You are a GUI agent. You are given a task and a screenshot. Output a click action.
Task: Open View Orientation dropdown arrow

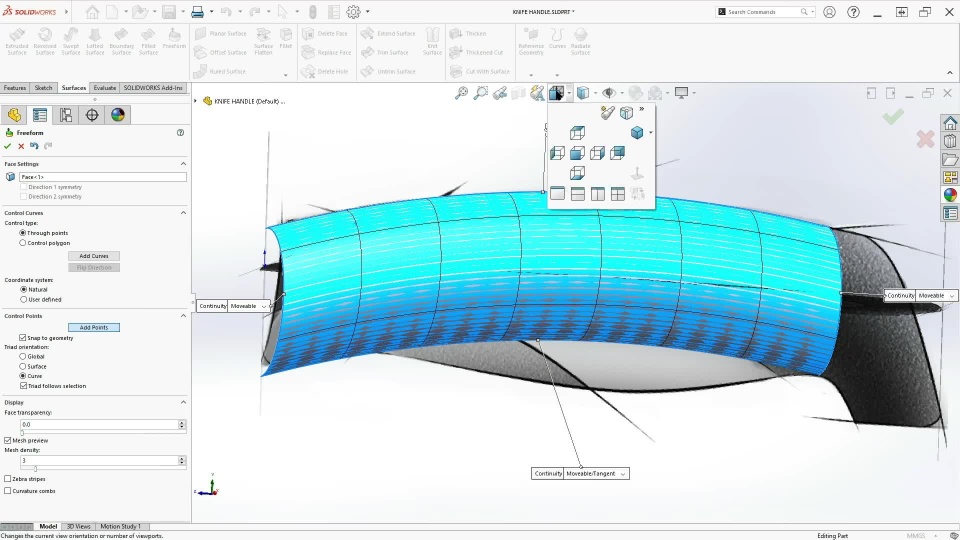pyautogui.click(x=569, y=93)
